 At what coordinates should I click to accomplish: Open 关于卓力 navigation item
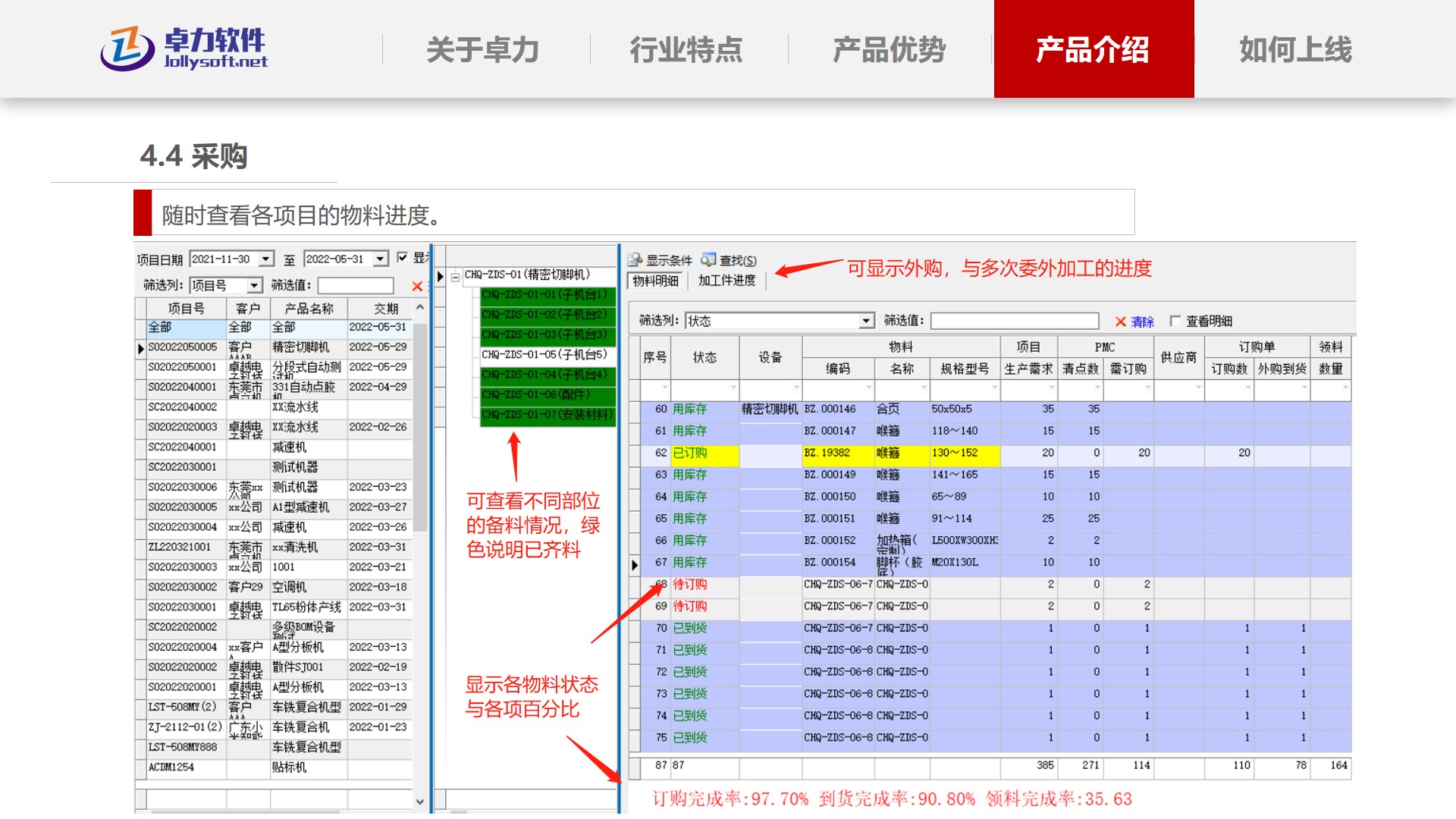482,49
